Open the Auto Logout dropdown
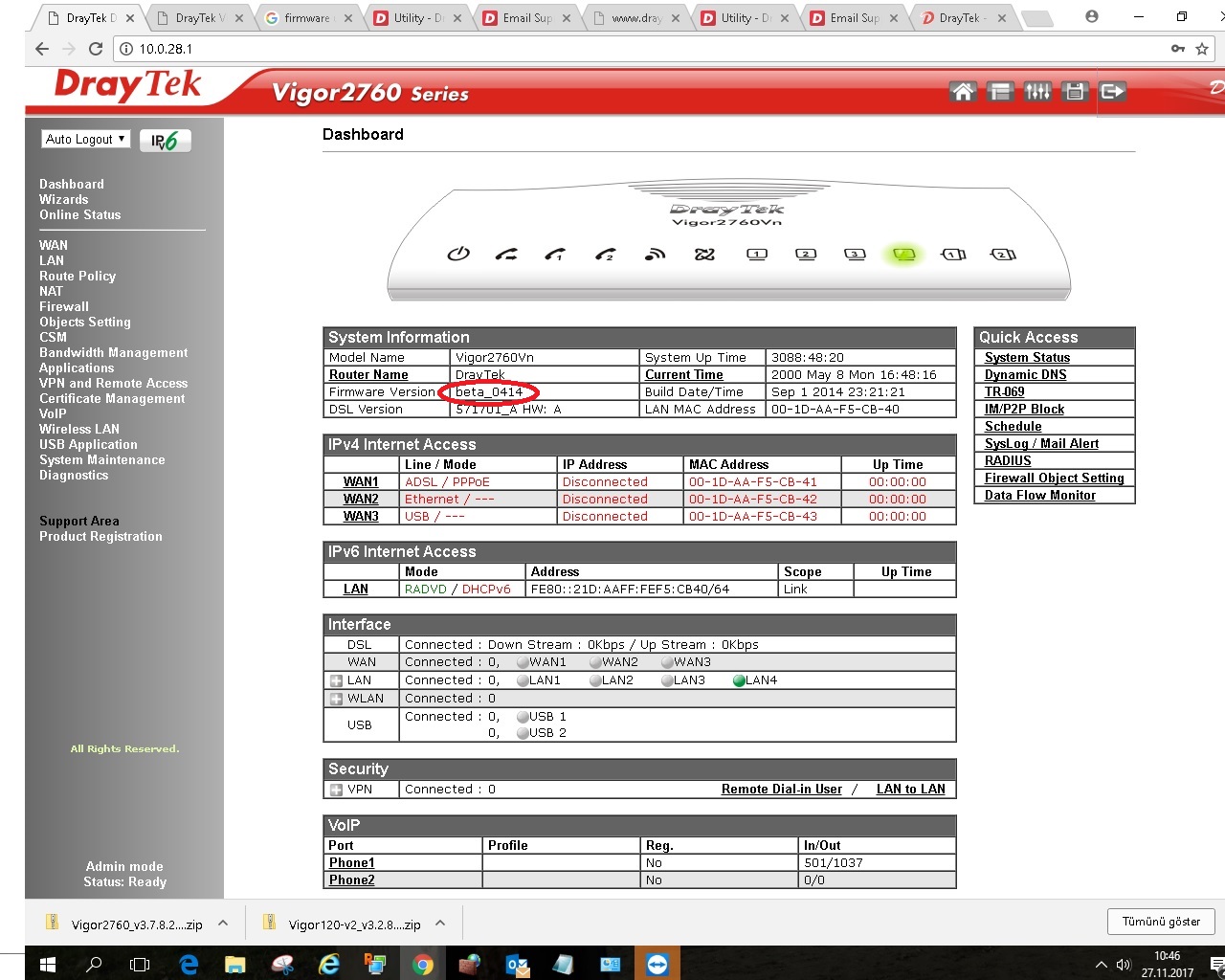This screenshot has width=1225, height=980. 85,140
